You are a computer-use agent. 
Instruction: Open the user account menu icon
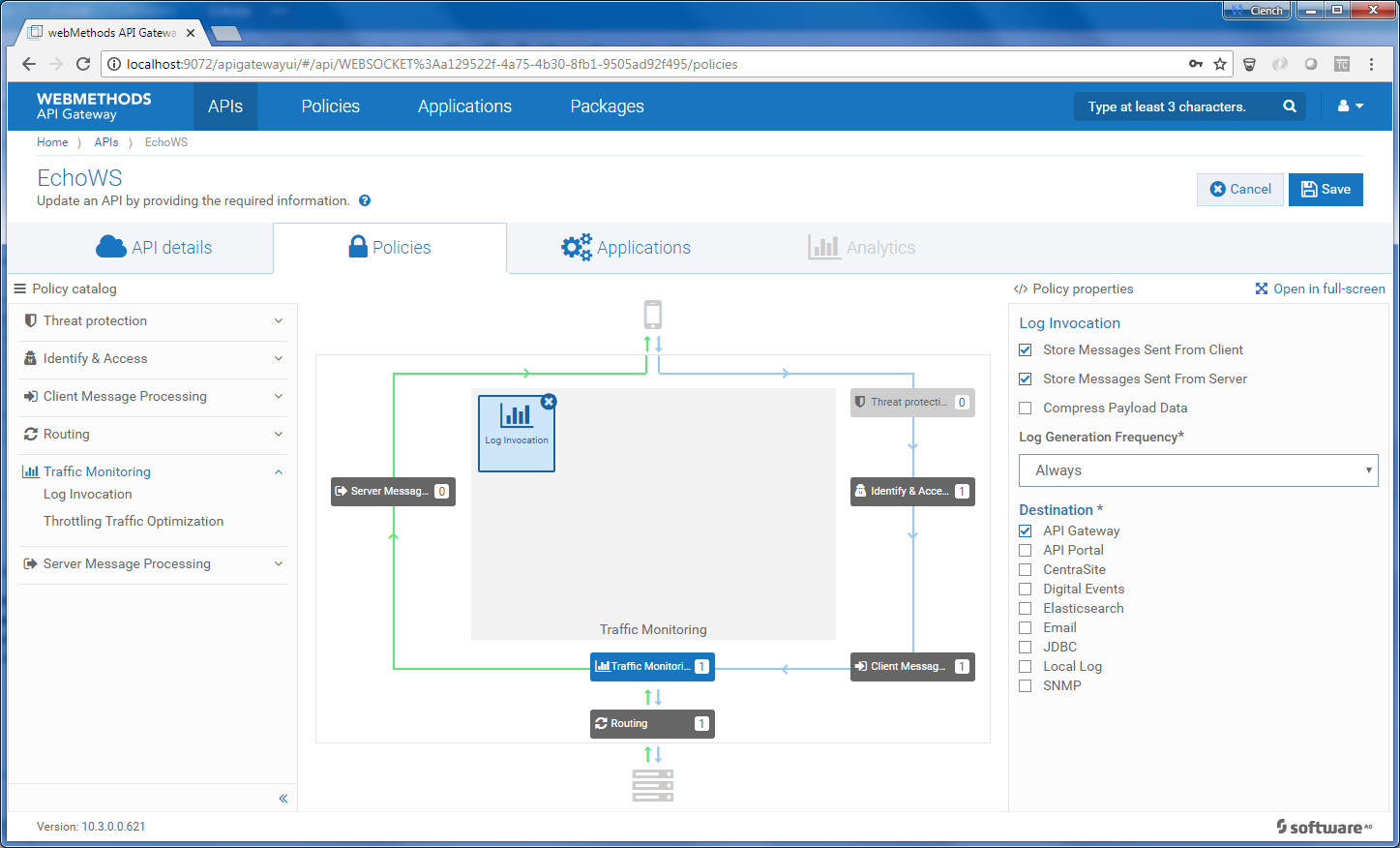click(1350, 106)
